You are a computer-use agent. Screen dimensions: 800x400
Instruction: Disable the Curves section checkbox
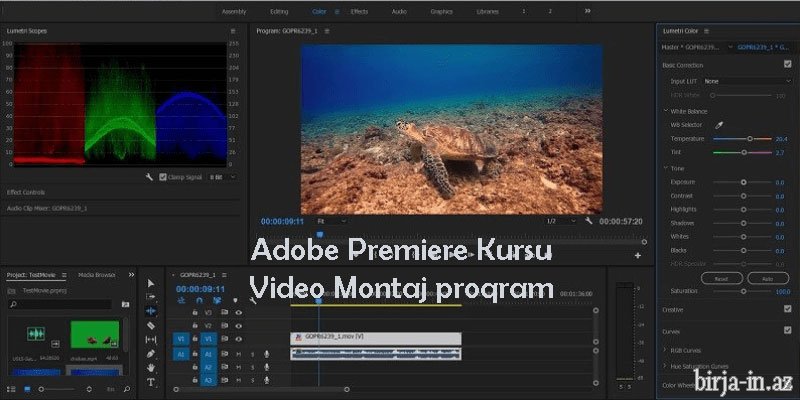click(788, 330)
